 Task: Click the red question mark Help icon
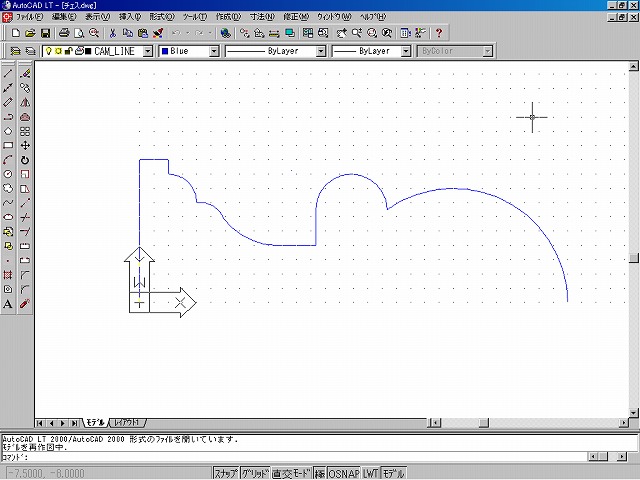coord(439,33)
